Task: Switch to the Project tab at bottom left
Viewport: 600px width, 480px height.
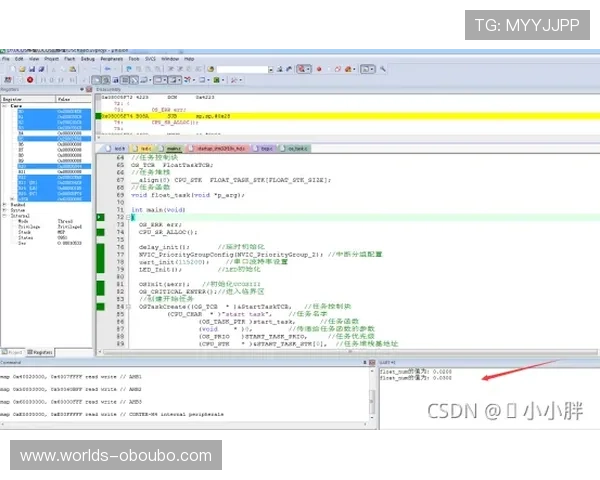Action: (14, 352)
